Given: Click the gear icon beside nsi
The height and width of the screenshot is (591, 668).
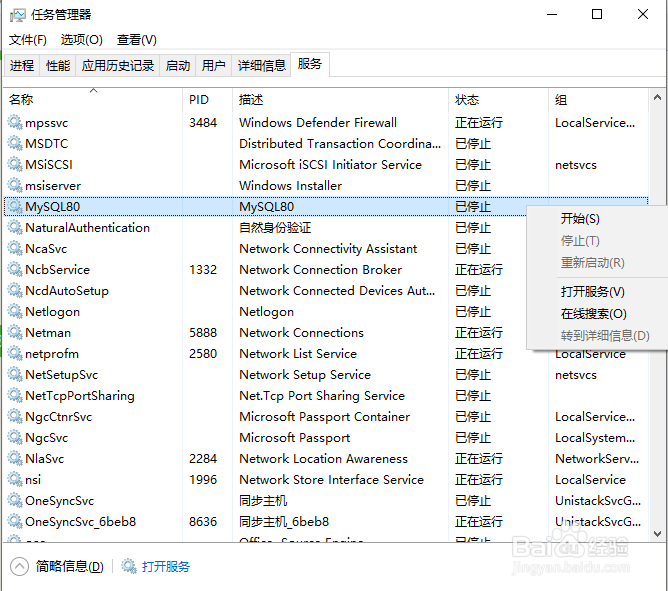Looking at the screenshot, I should click(15, 479).
